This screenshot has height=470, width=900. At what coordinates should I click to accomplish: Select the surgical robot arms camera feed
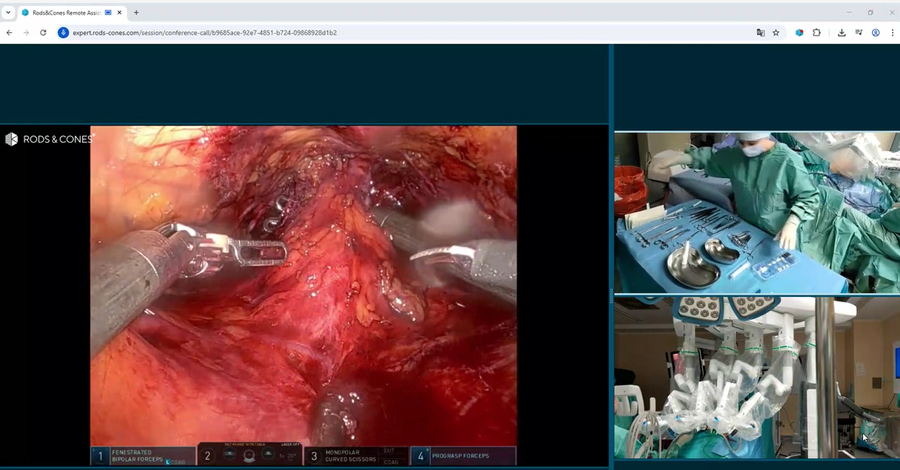(756, 377)
